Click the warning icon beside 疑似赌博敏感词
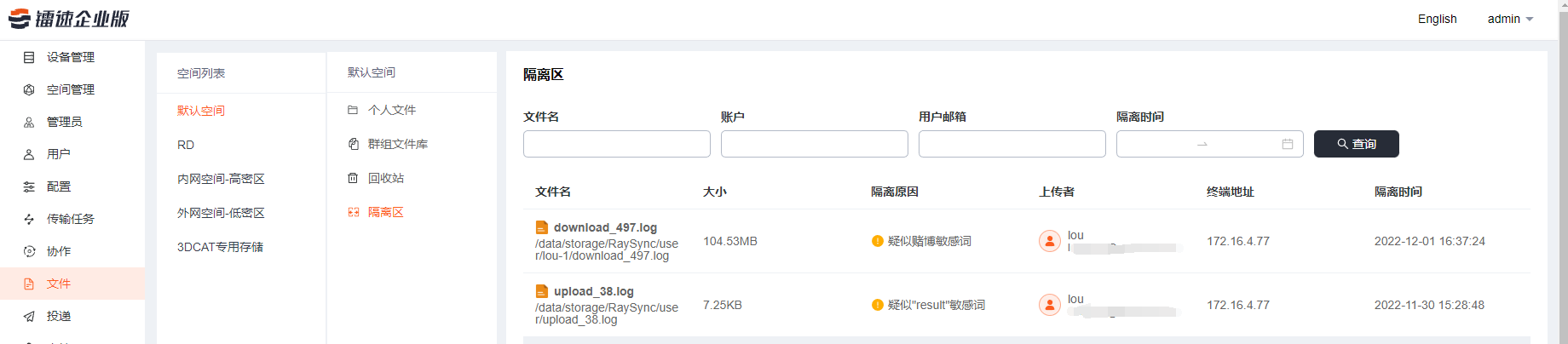Screen dimensions: 1568x344 pos(878,241)
